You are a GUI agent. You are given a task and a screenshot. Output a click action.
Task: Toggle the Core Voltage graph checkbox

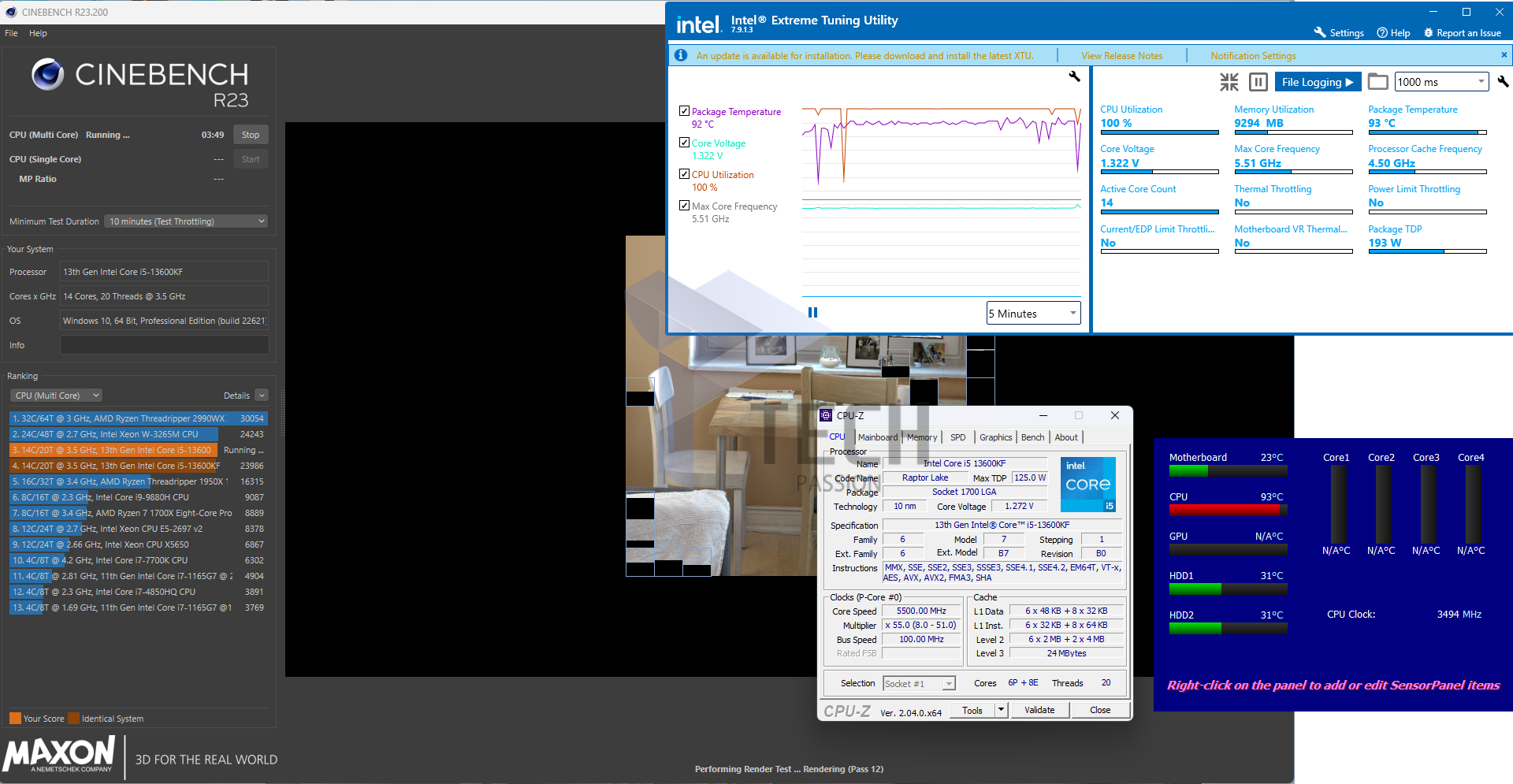click(x=684, y=143)
